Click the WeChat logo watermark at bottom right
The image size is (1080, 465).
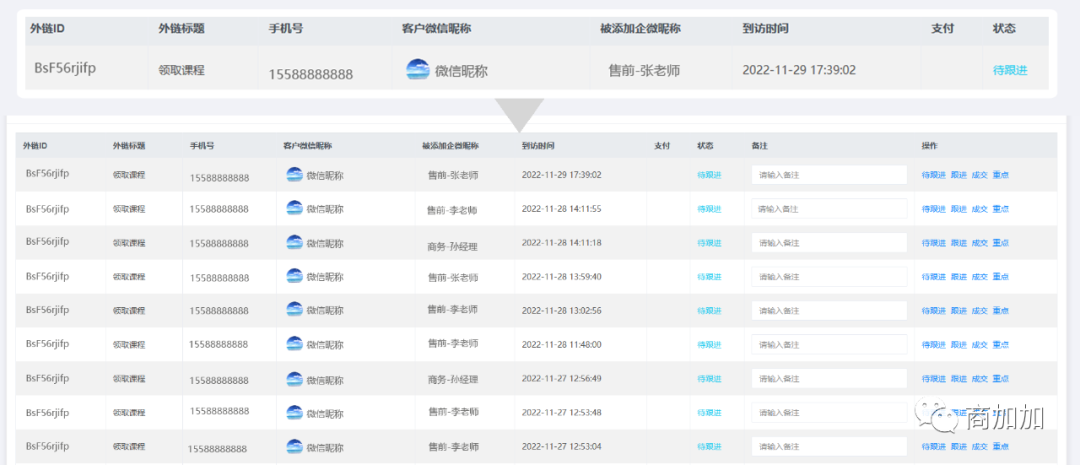[x=927, y=416]
